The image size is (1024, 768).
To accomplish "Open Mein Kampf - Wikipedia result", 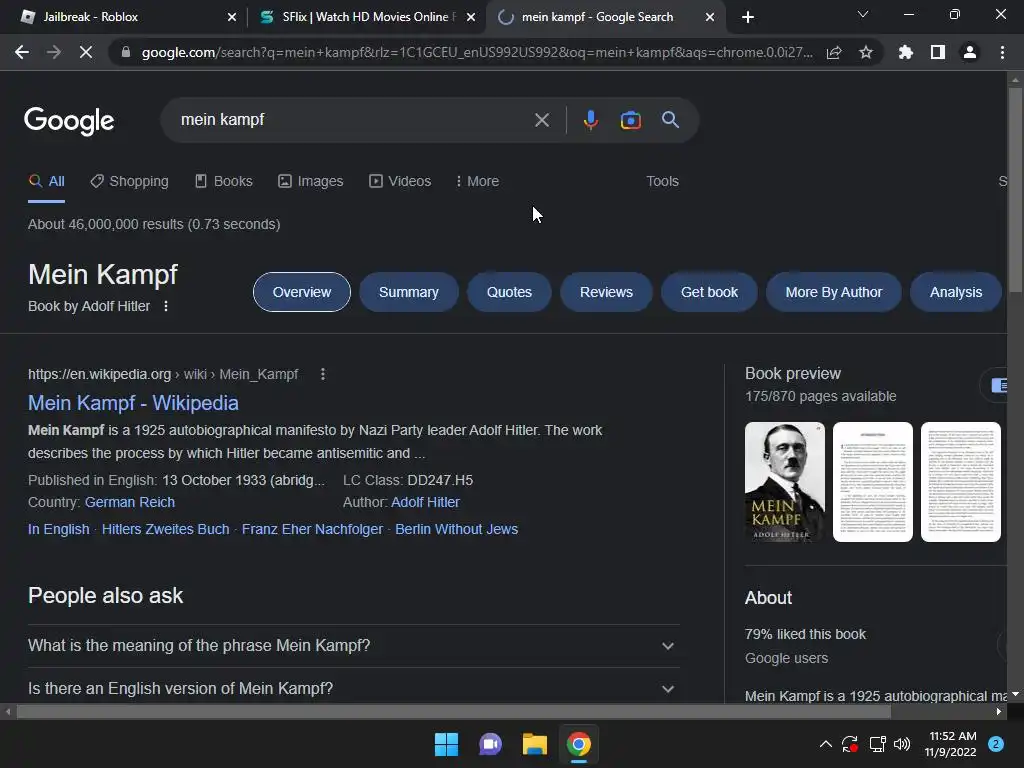I will pyautogui.click(x=133, y=403).
